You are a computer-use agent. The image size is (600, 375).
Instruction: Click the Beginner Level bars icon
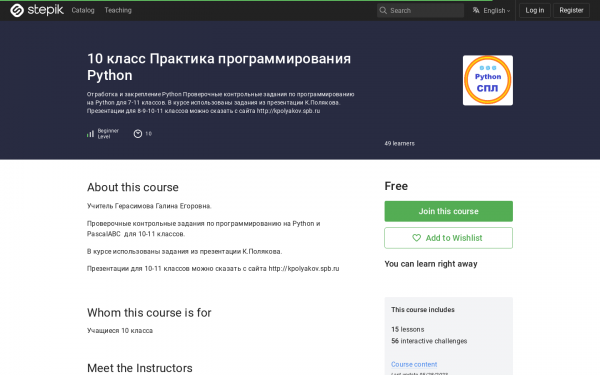pyautogui.click(x=90, y=134)
